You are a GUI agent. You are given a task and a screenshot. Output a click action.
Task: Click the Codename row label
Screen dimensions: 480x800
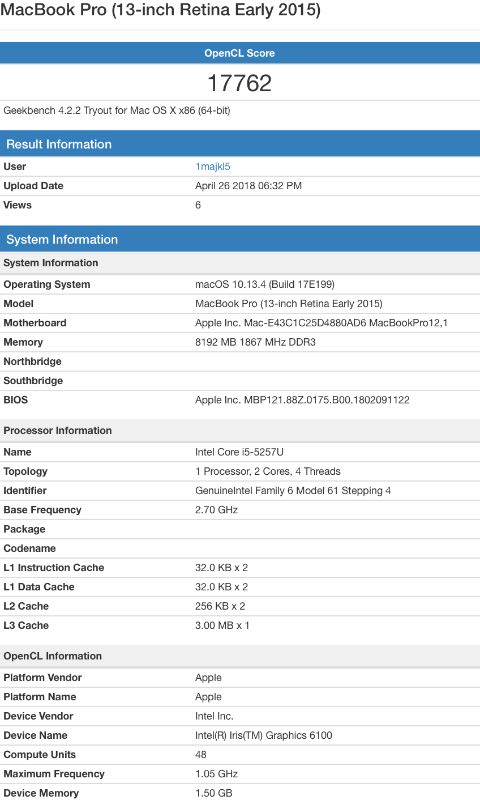[x=30, y=548]
